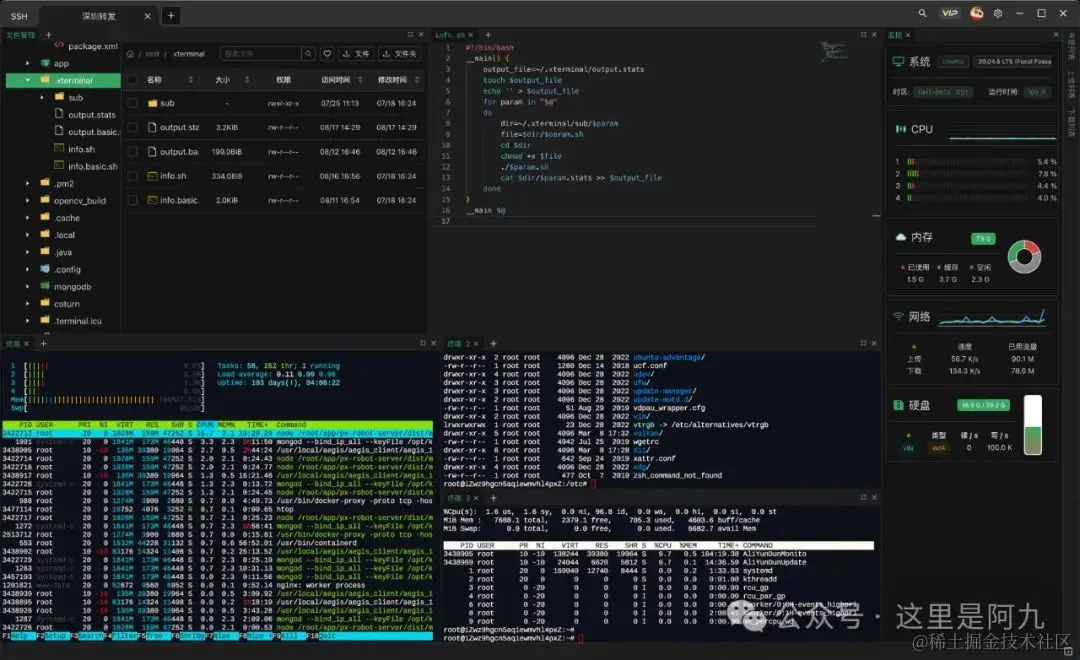
Task: Check the info.sh row checkbox
Action: [133, 176]
